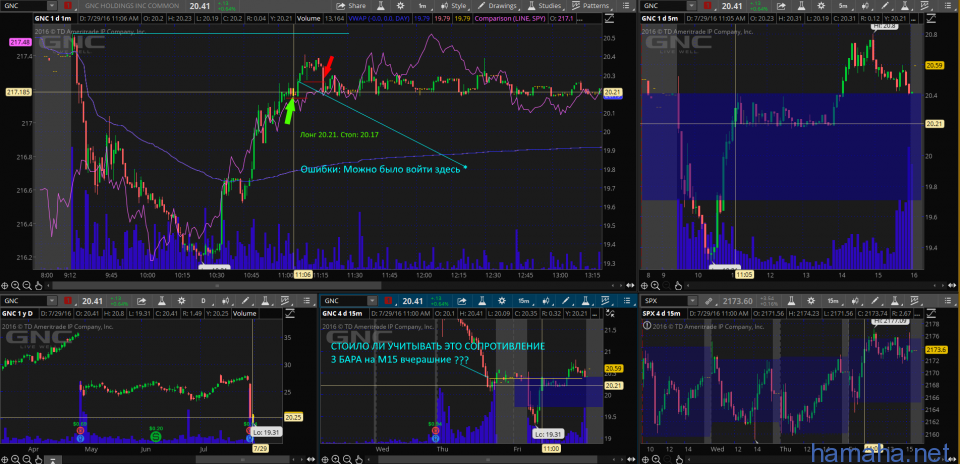The width and height of the screenshot is (960, 464).
Task: Open Patterns menu in 1m chart
Action: click(592, 6)
